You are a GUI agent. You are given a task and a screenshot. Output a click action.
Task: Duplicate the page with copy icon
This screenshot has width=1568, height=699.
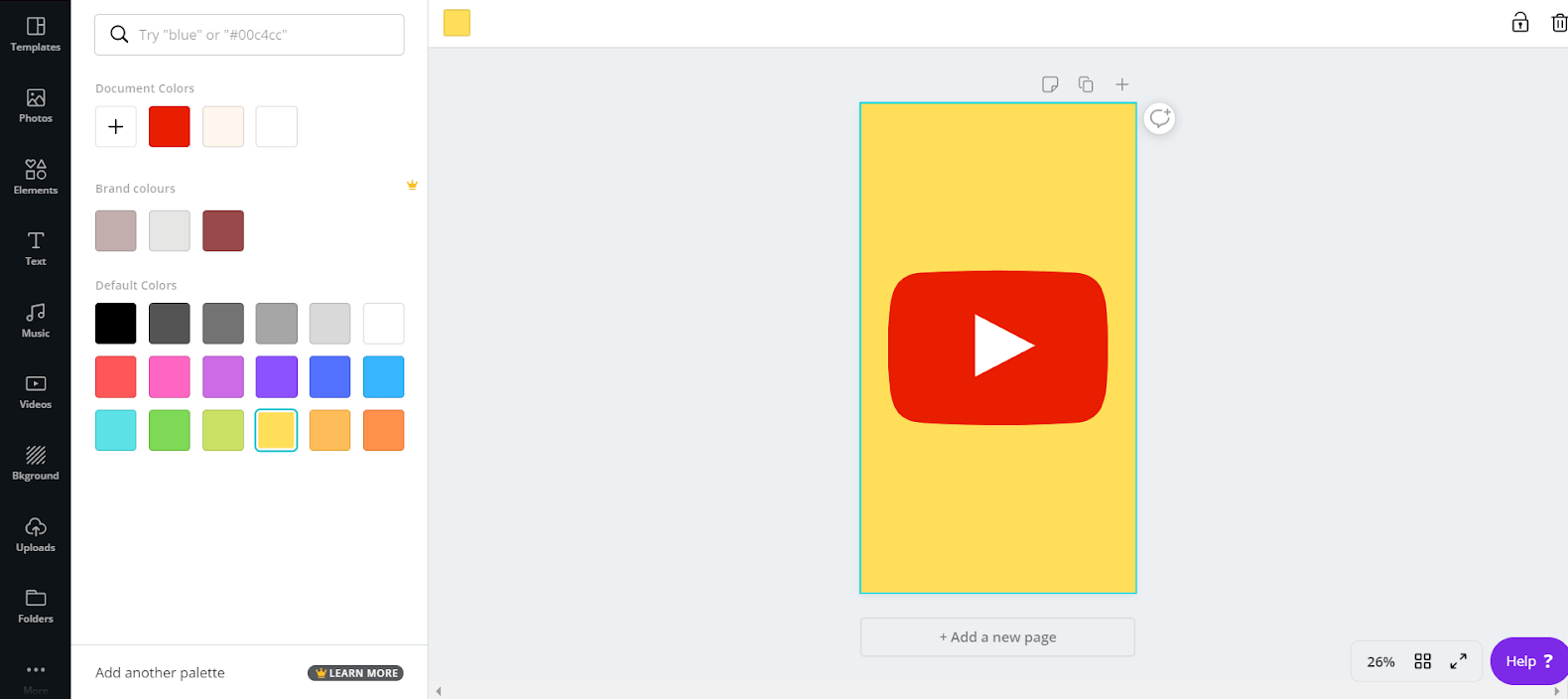(1086, 84)
